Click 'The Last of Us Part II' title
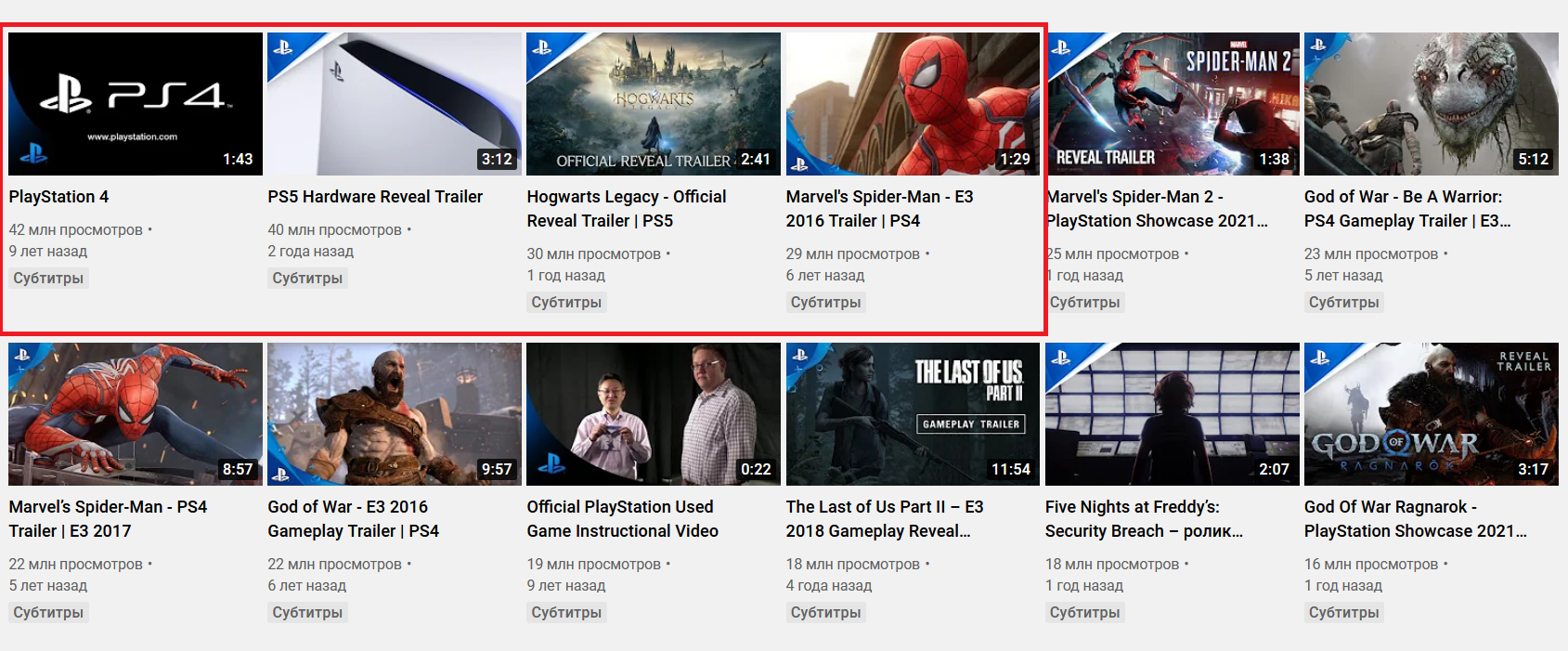Image resolution: width=1568 pixels, height=651 pixels. pos(885,519)
